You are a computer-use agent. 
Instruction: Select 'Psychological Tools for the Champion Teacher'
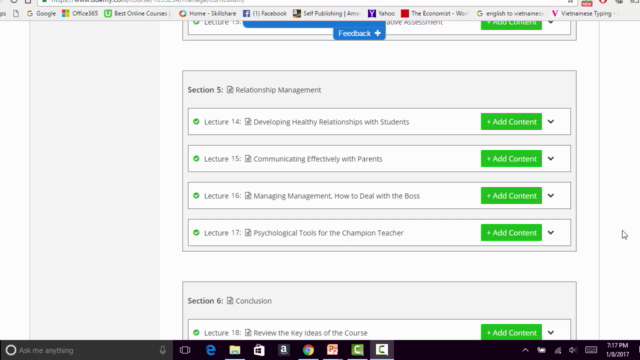pos(328,233)
